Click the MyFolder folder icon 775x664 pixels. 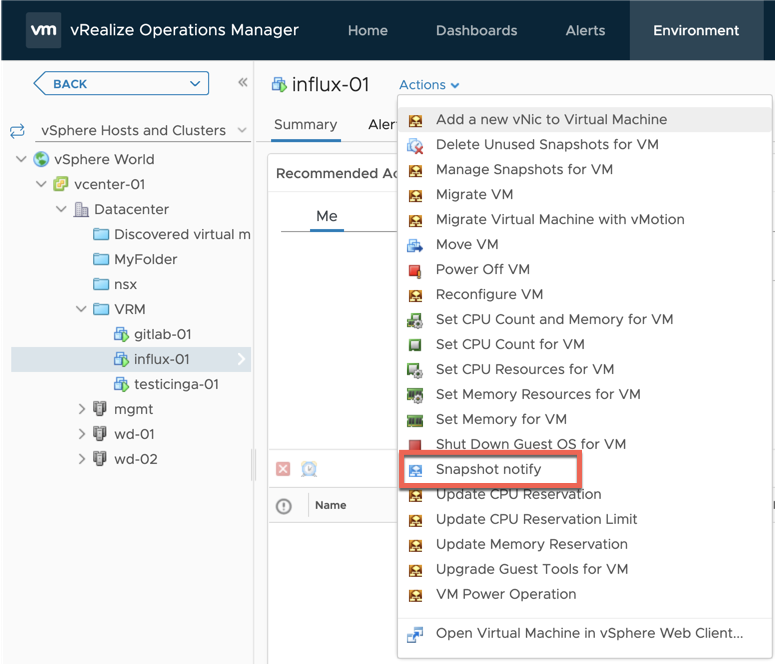[x=101, y=259]
